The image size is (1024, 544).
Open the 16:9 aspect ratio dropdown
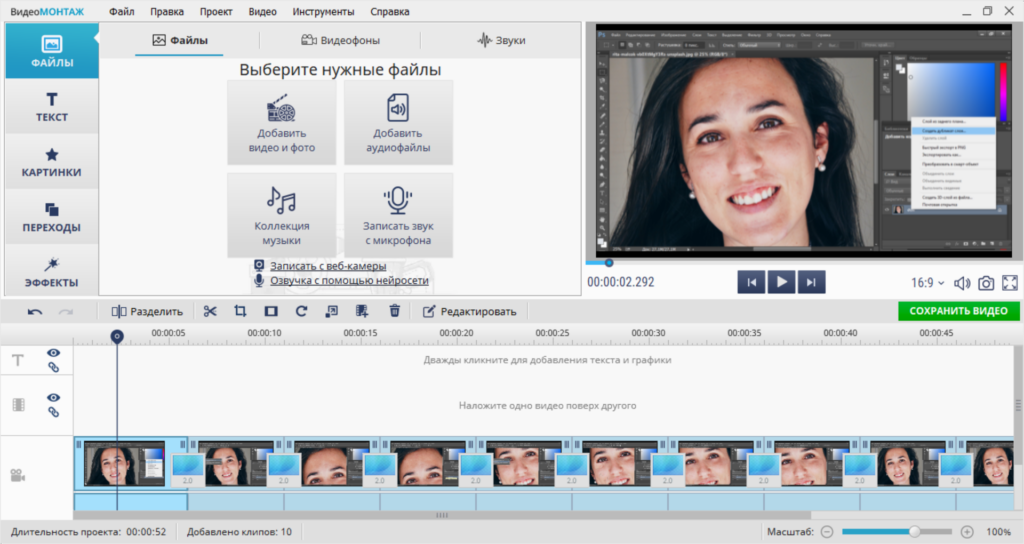coord(927,283)
